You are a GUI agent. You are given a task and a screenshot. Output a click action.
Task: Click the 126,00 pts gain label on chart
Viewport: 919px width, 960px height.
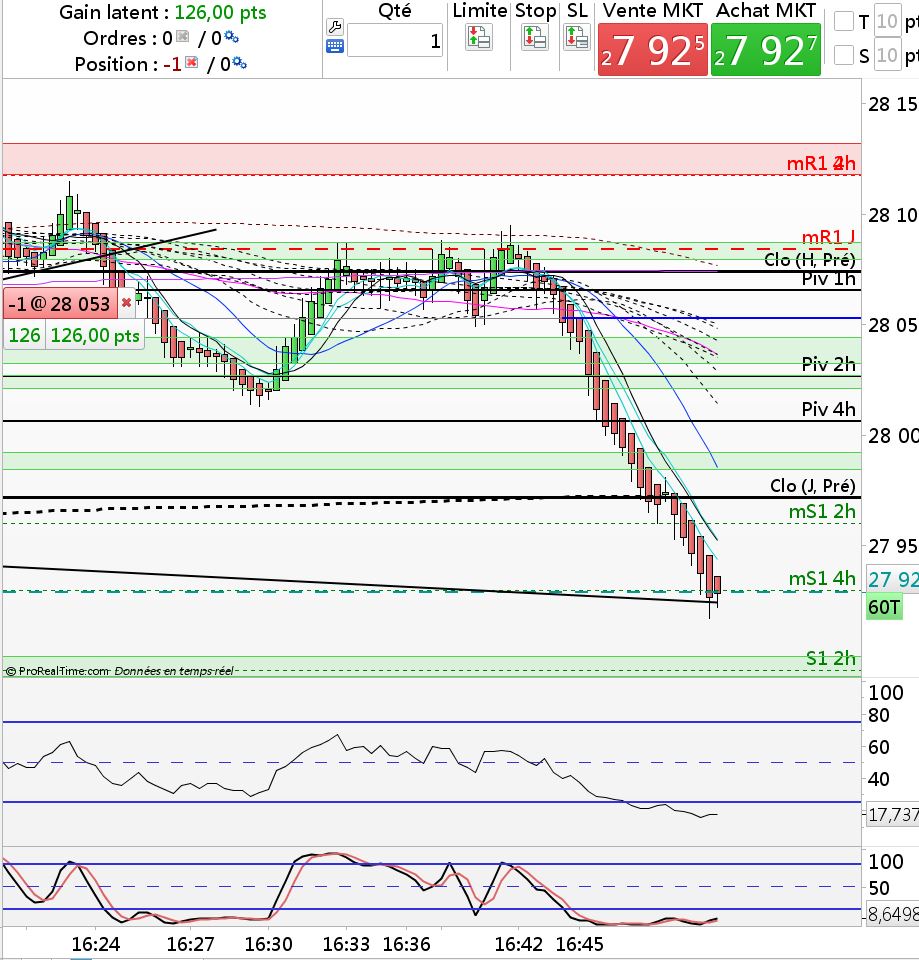click(95, 336)
